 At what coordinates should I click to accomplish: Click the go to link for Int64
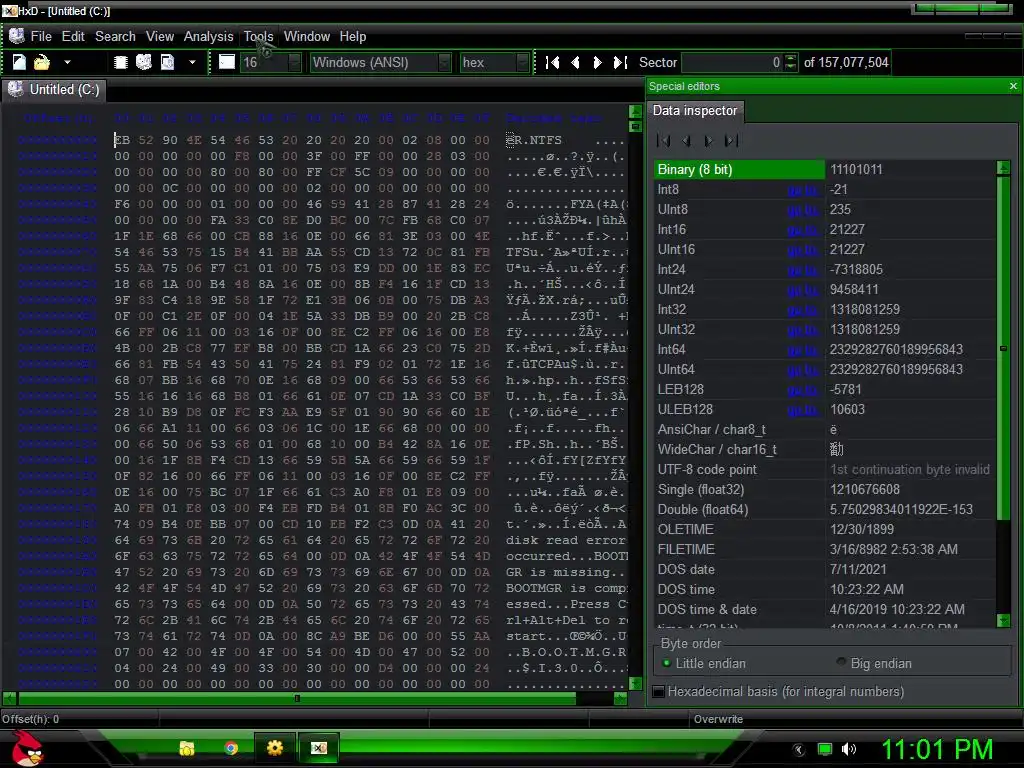pos(803,350)
